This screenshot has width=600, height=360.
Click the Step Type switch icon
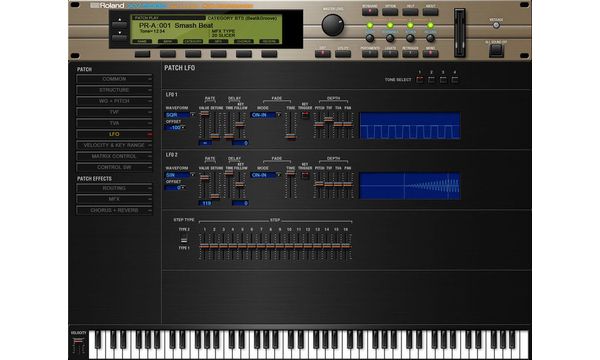(184, 239)
